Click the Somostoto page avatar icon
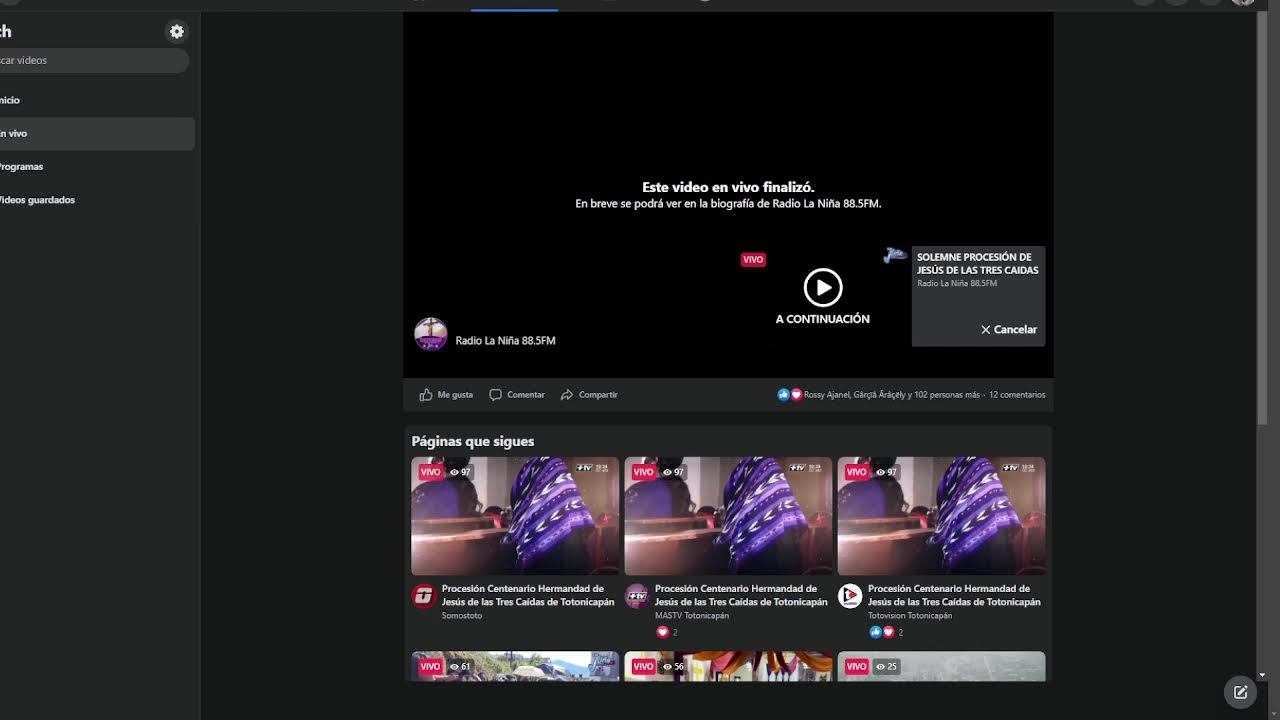The height and width of the screenshot is (720, 1280). click(x=424, y=596)
